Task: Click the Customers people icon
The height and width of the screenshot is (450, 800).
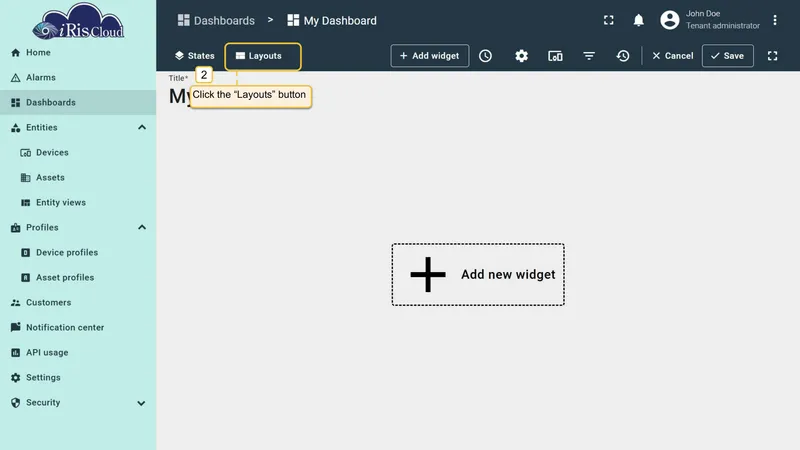Action: pos(15,303)
